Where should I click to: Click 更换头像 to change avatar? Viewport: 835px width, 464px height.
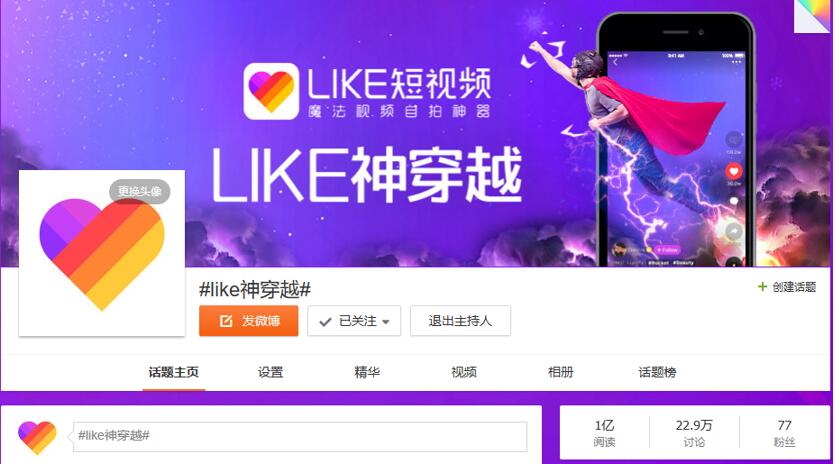(140, 191)
